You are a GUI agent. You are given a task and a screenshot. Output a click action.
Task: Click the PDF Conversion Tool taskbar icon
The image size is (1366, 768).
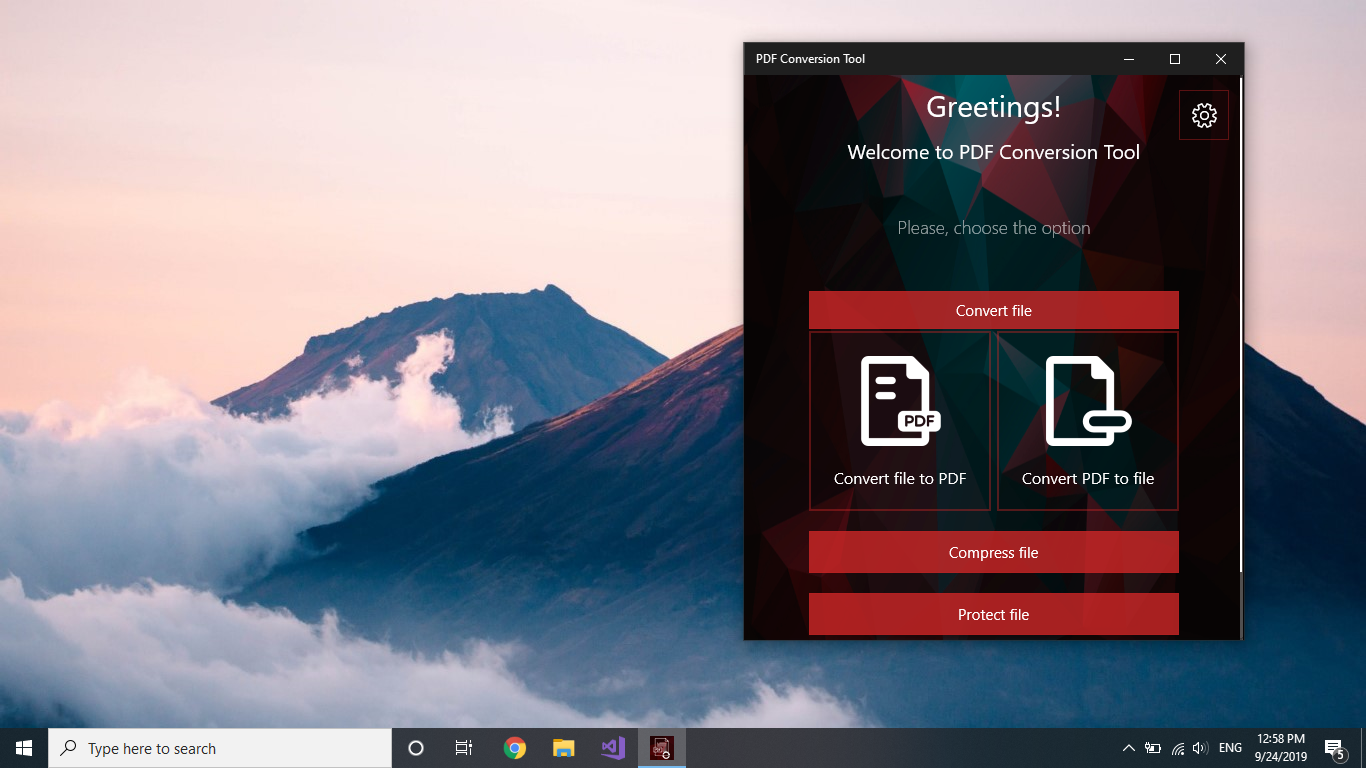(x=661, y=747)
